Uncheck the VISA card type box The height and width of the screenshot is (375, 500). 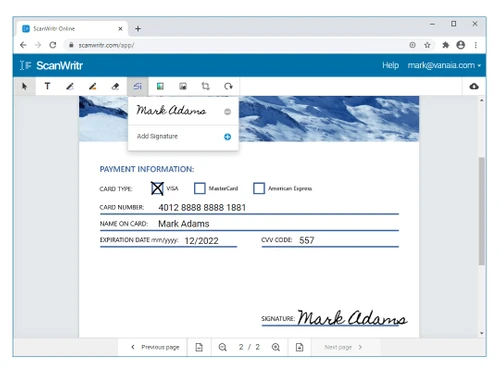[157, 188]
